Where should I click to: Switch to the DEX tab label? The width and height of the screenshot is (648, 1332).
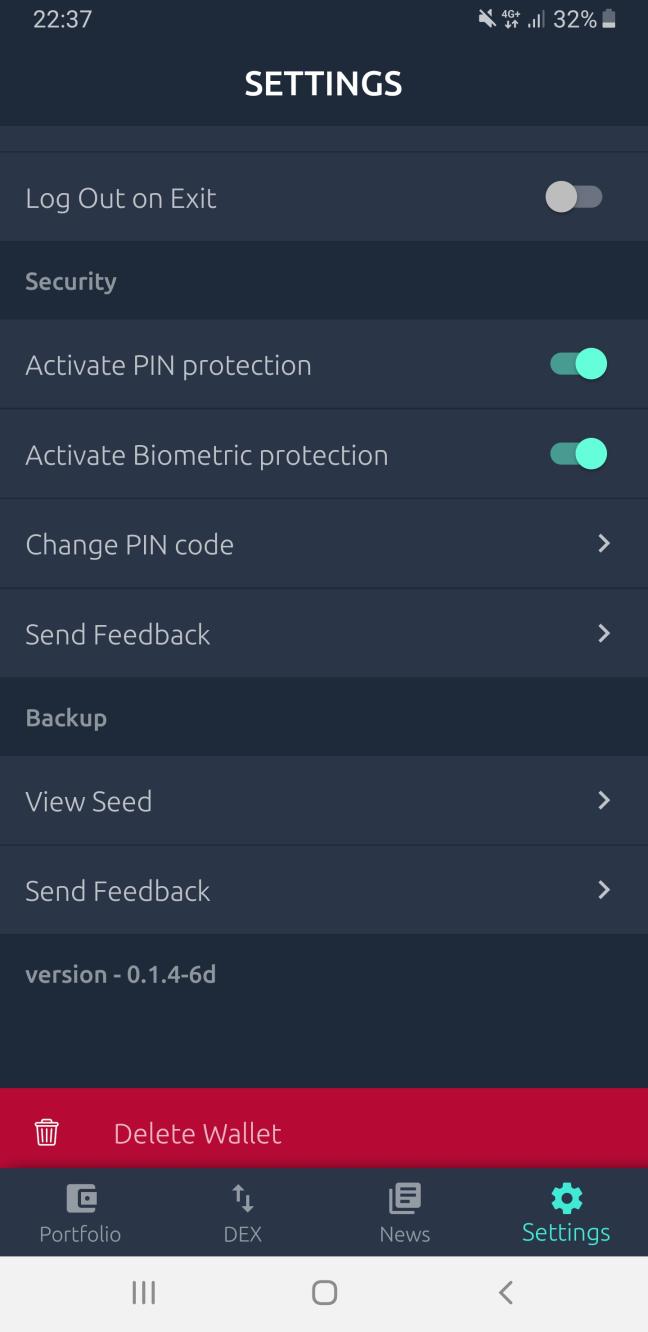(x=243, y=1234)
